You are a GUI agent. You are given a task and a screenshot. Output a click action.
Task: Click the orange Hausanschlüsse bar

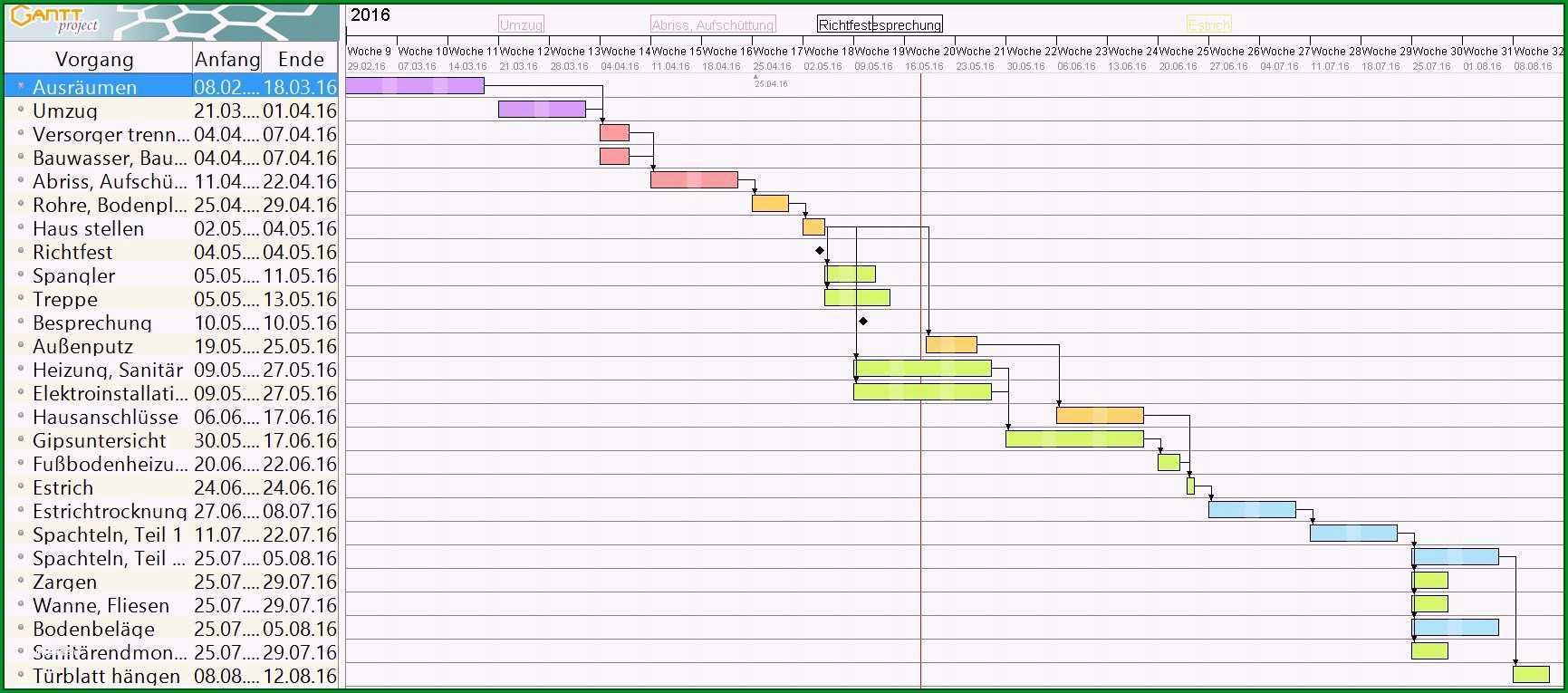click(x=1100, y=416)
